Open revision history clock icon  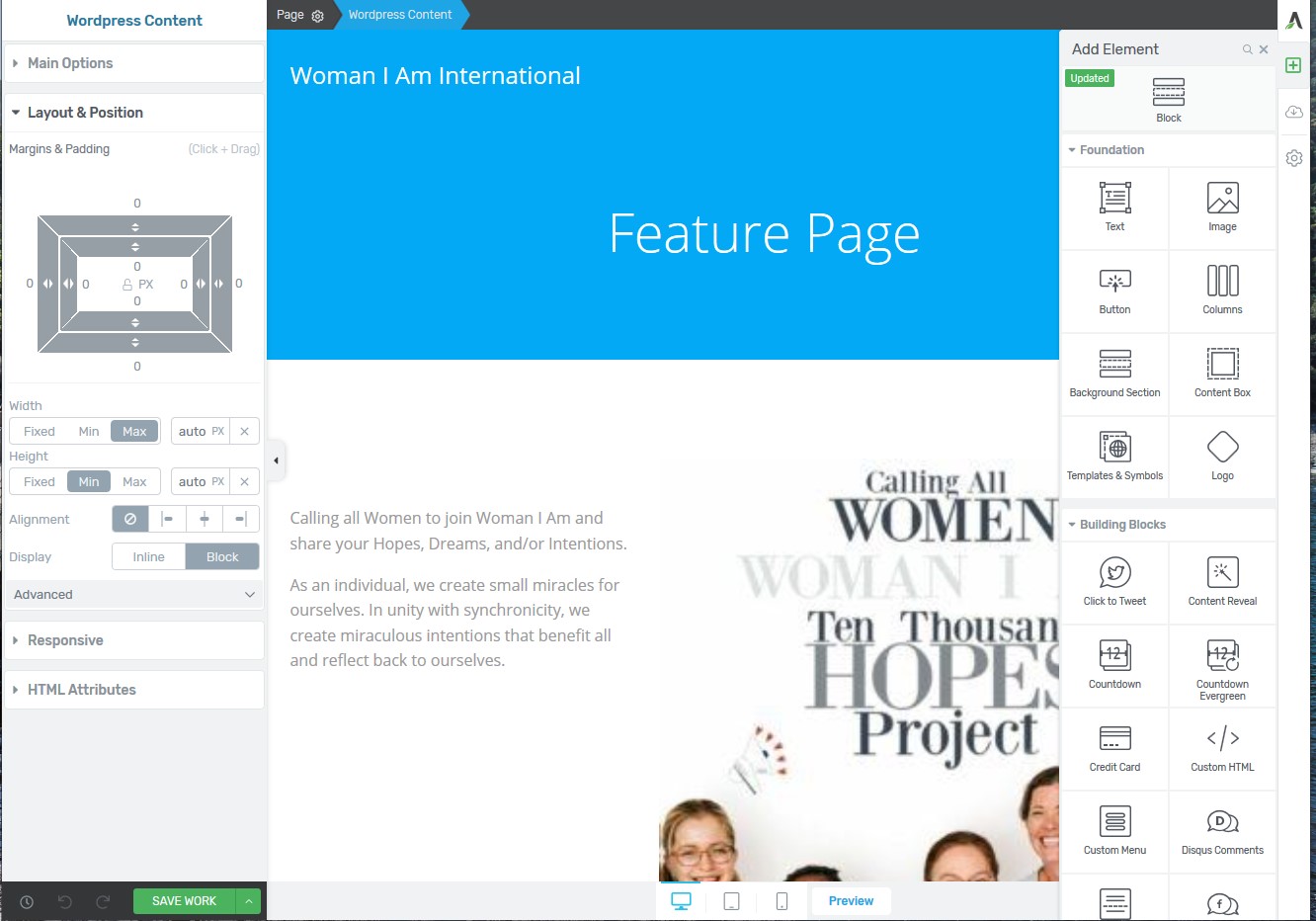pos(27,901)
